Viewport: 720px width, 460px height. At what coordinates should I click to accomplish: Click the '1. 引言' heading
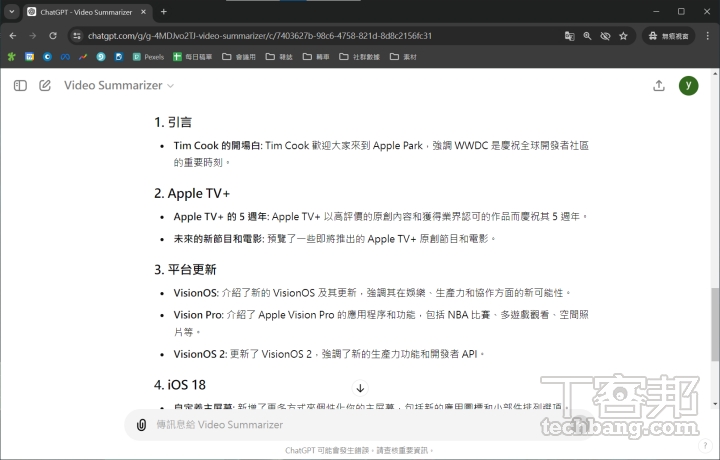point(173,123)
